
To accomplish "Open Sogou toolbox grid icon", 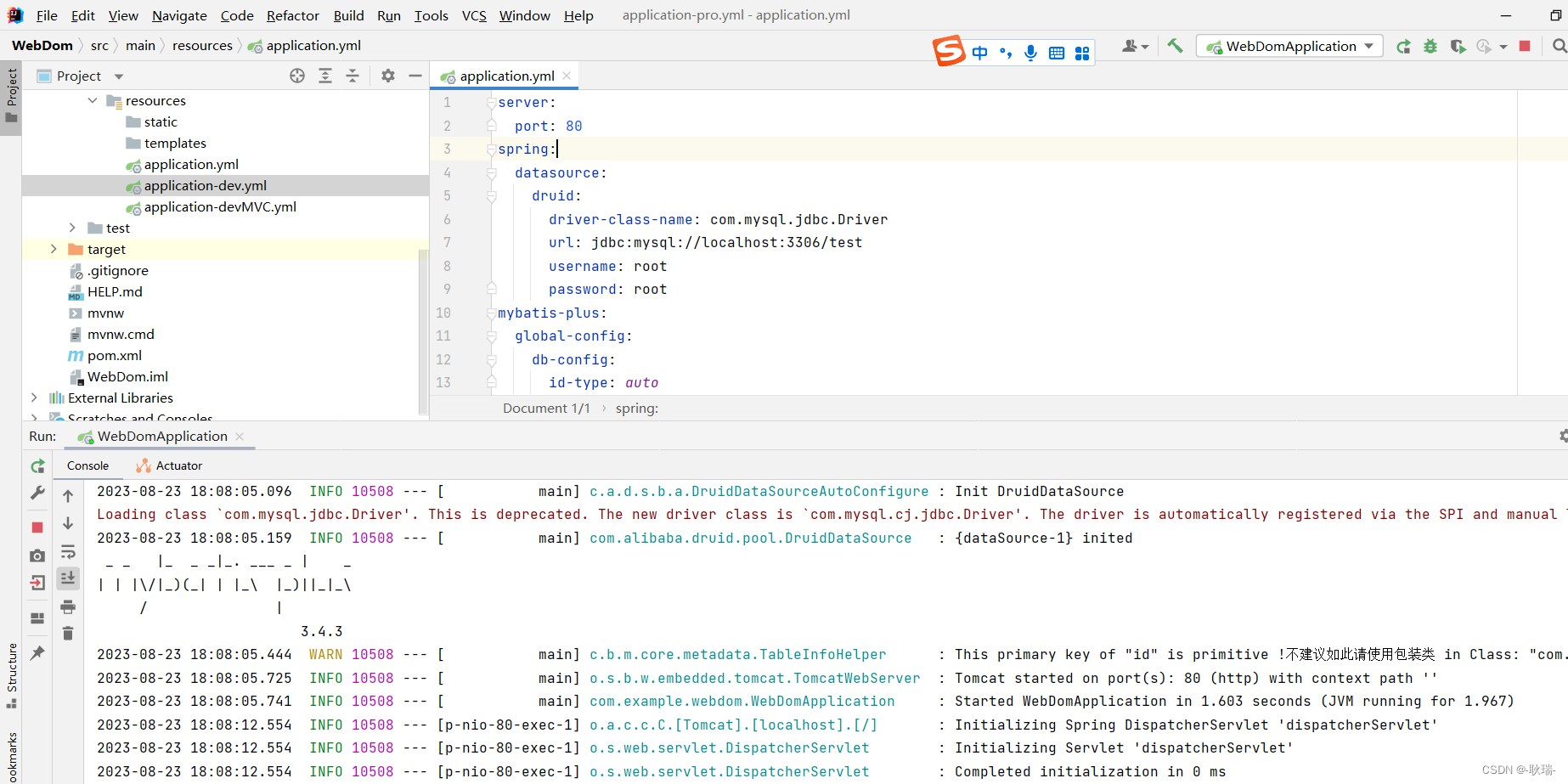I will tap(1082, 53).
